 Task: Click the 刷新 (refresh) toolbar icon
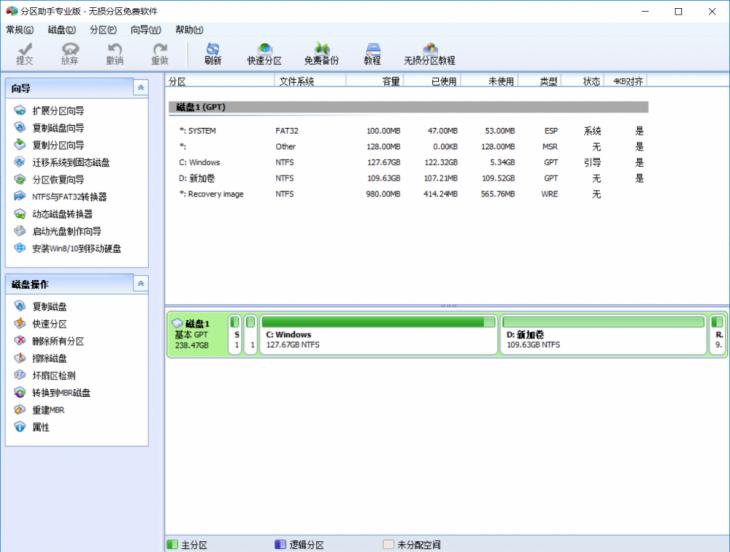pyautogui.click(x=213, y=54)
